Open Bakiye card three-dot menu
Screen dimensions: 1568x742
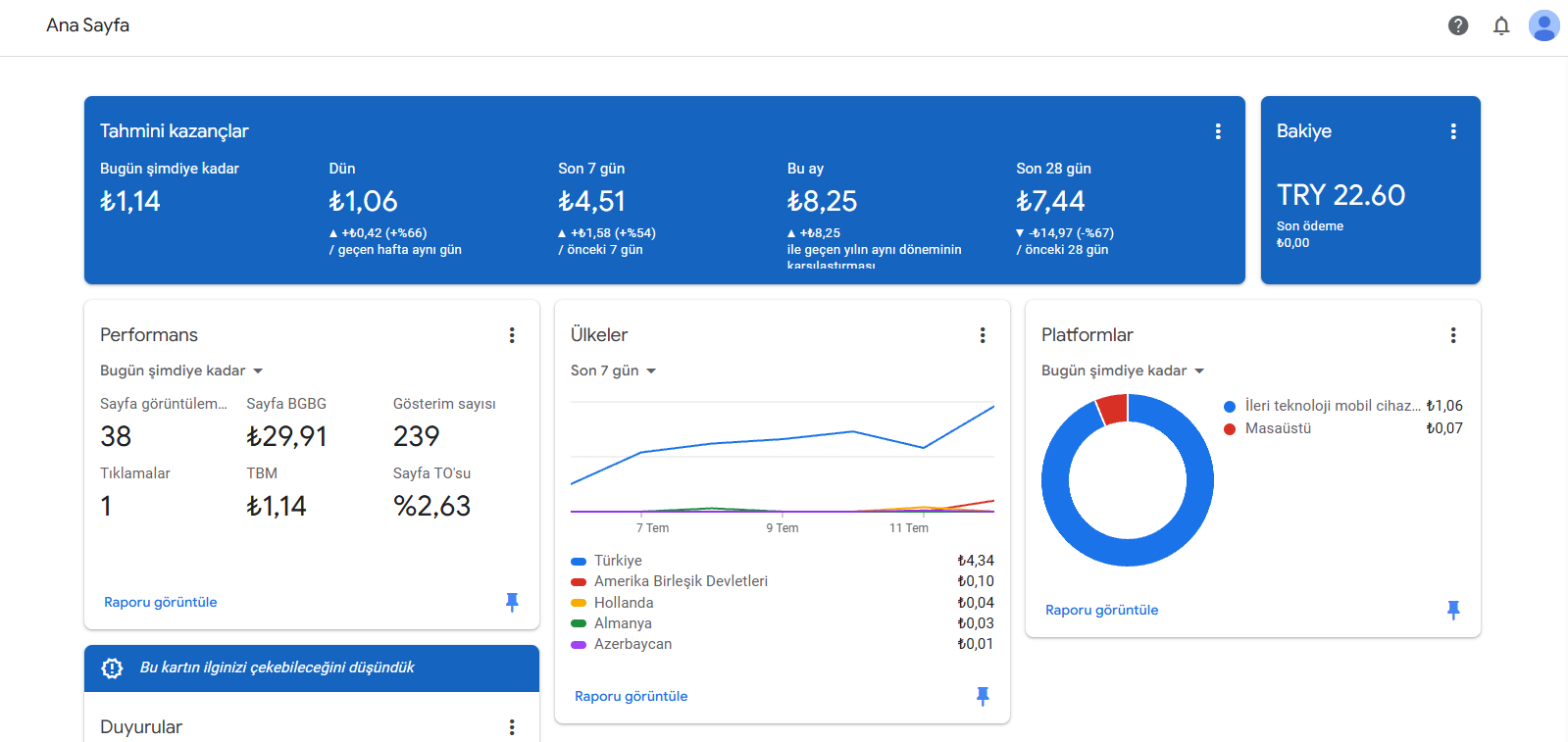[x=1453, y=131]
